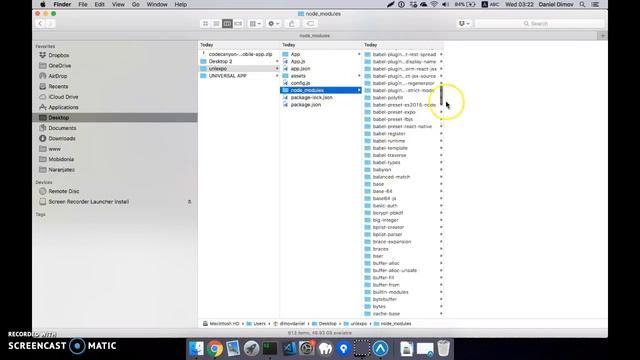Add a new tab with plus button
The width and height of the screenshot is (640, 360).
tap(603, 36)
